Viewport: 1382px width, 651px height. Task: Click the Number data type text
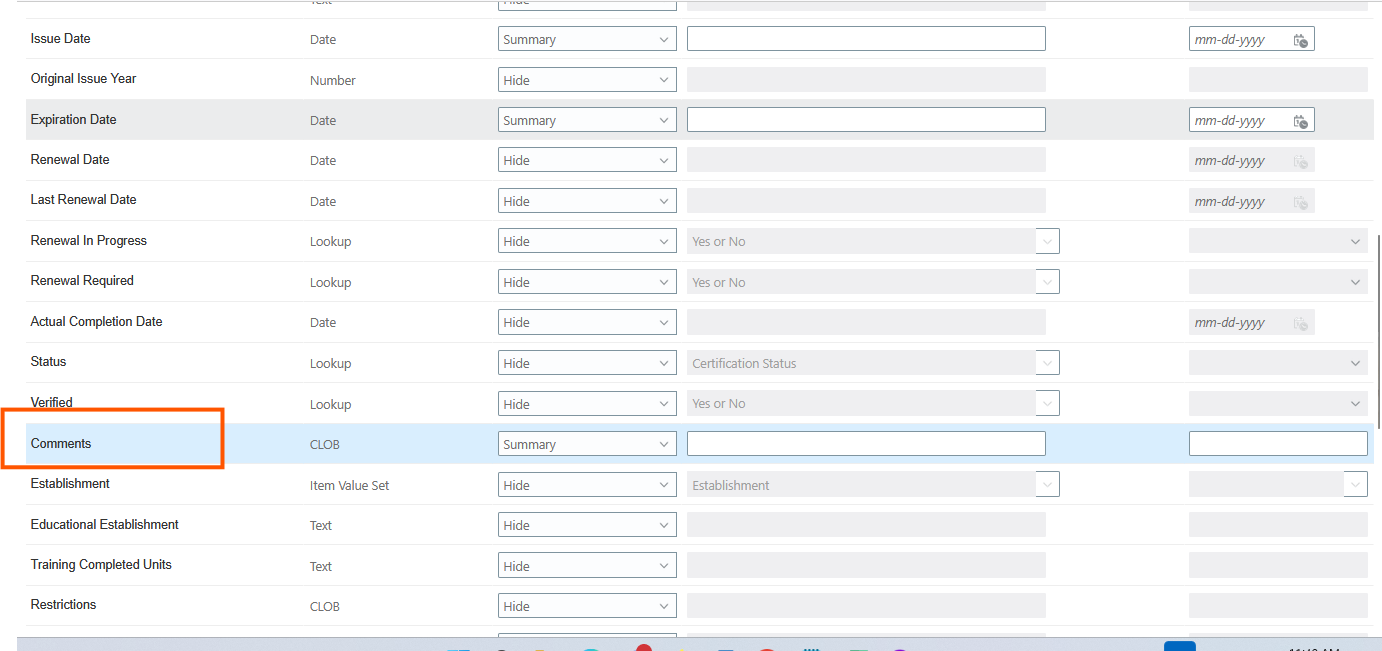point(333,81)
